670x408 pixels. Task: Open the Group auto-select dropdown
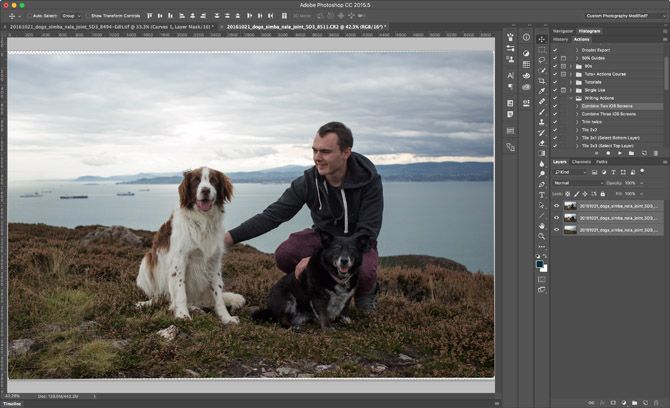71,16
